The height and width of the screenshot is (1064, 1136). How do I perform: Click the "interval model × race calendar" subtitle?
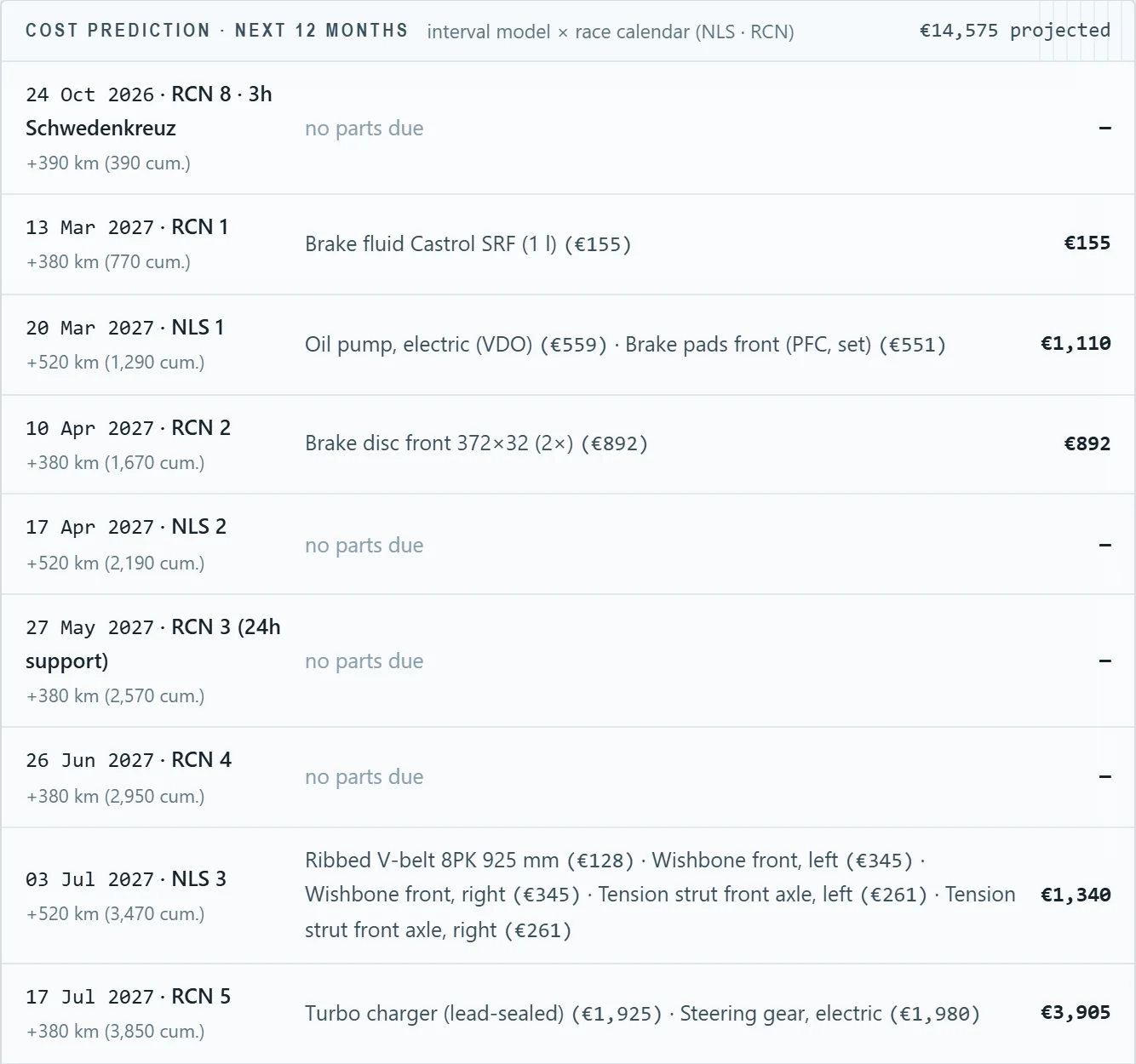point(611,31)
